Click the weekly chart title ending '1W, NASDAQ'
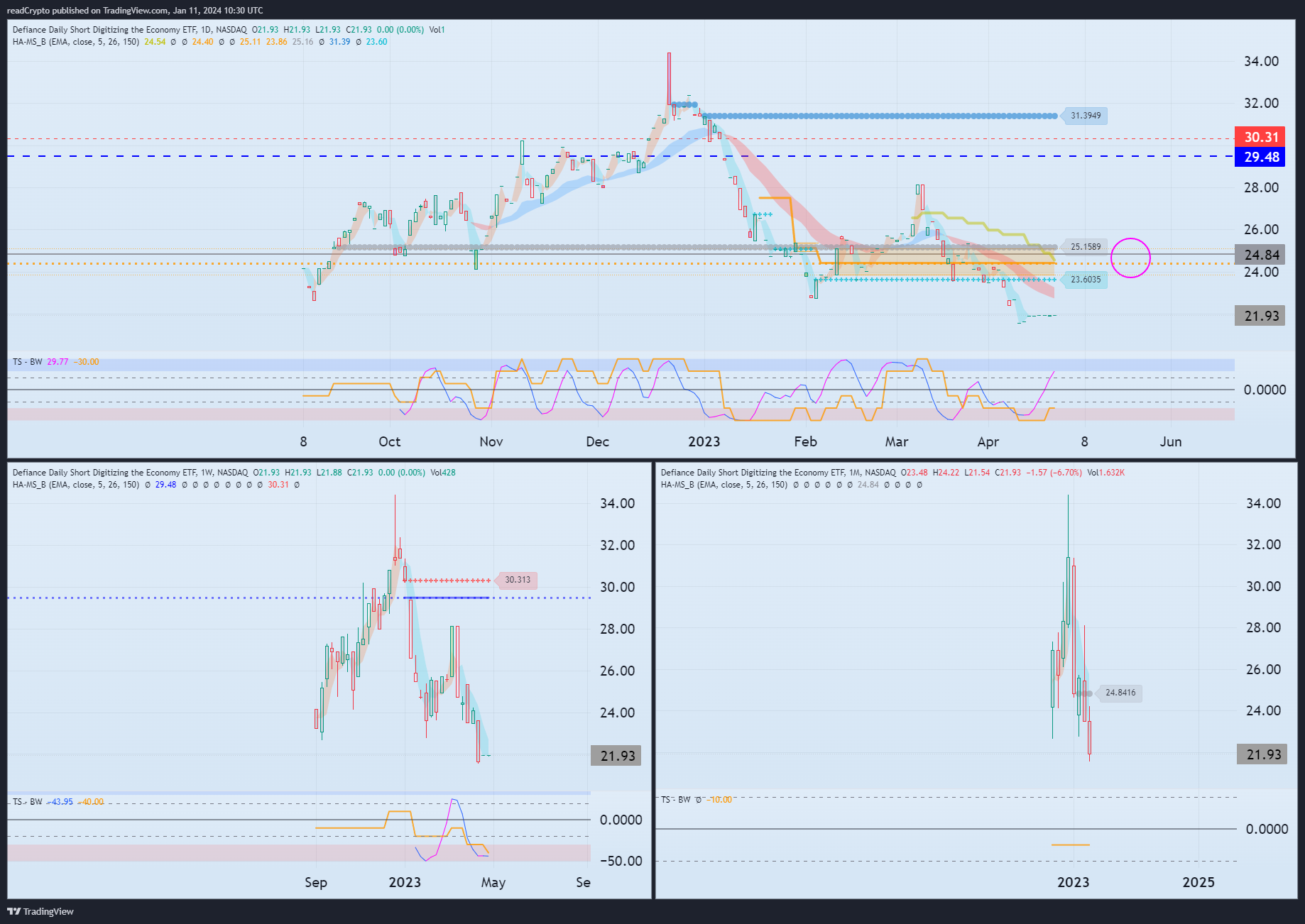This screenshot has width=1305, height=924. tap(131, 473)
